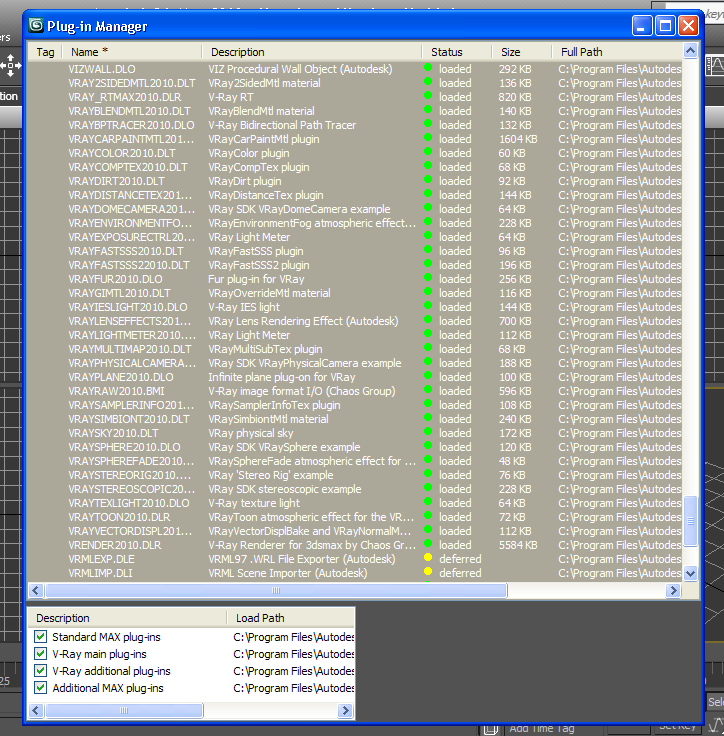Click the plug-in list vertical scrollbar up arrow

(x=690, y=51)
